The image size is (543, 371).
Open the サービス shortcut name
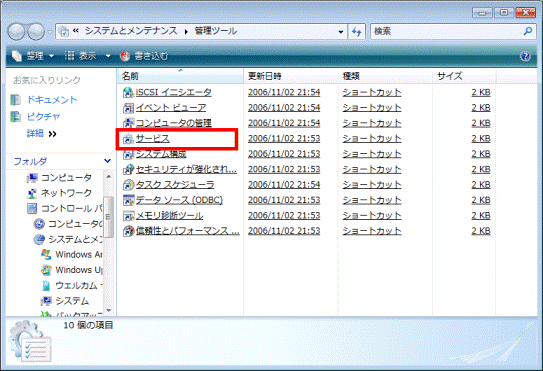click(153, 139)
